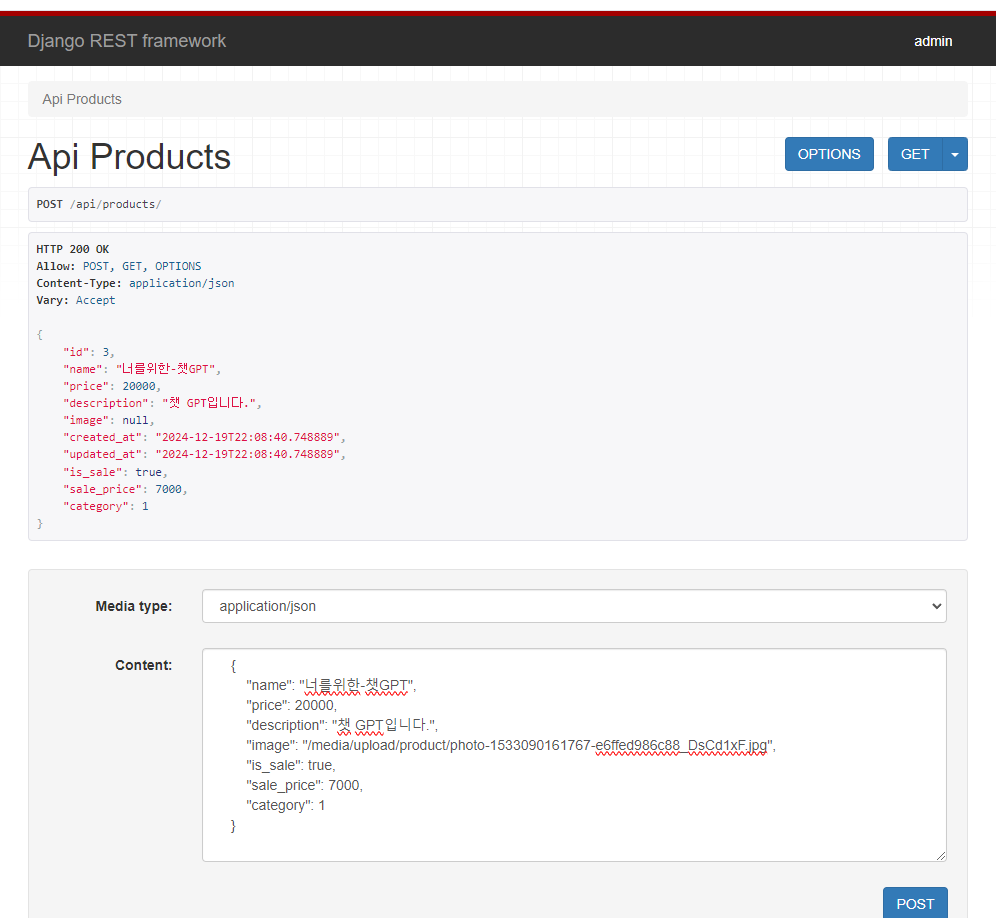The width and height of the screenshot is (996, 918).
Task: Place cursor in textarea "category": 1 line
Action: [x=285, y=806]
